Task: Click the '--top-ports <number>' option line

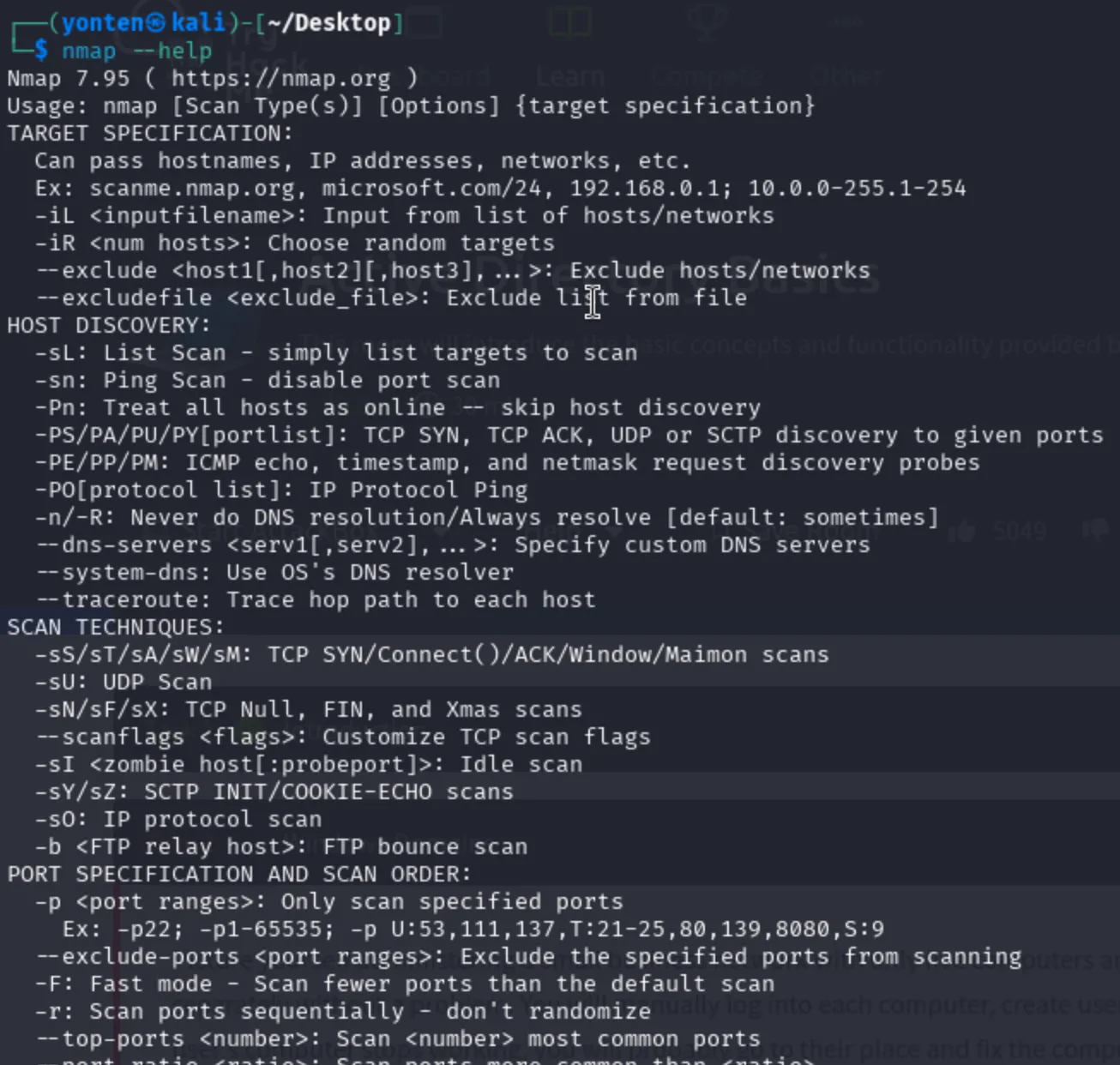Action: pos(398,1039)
